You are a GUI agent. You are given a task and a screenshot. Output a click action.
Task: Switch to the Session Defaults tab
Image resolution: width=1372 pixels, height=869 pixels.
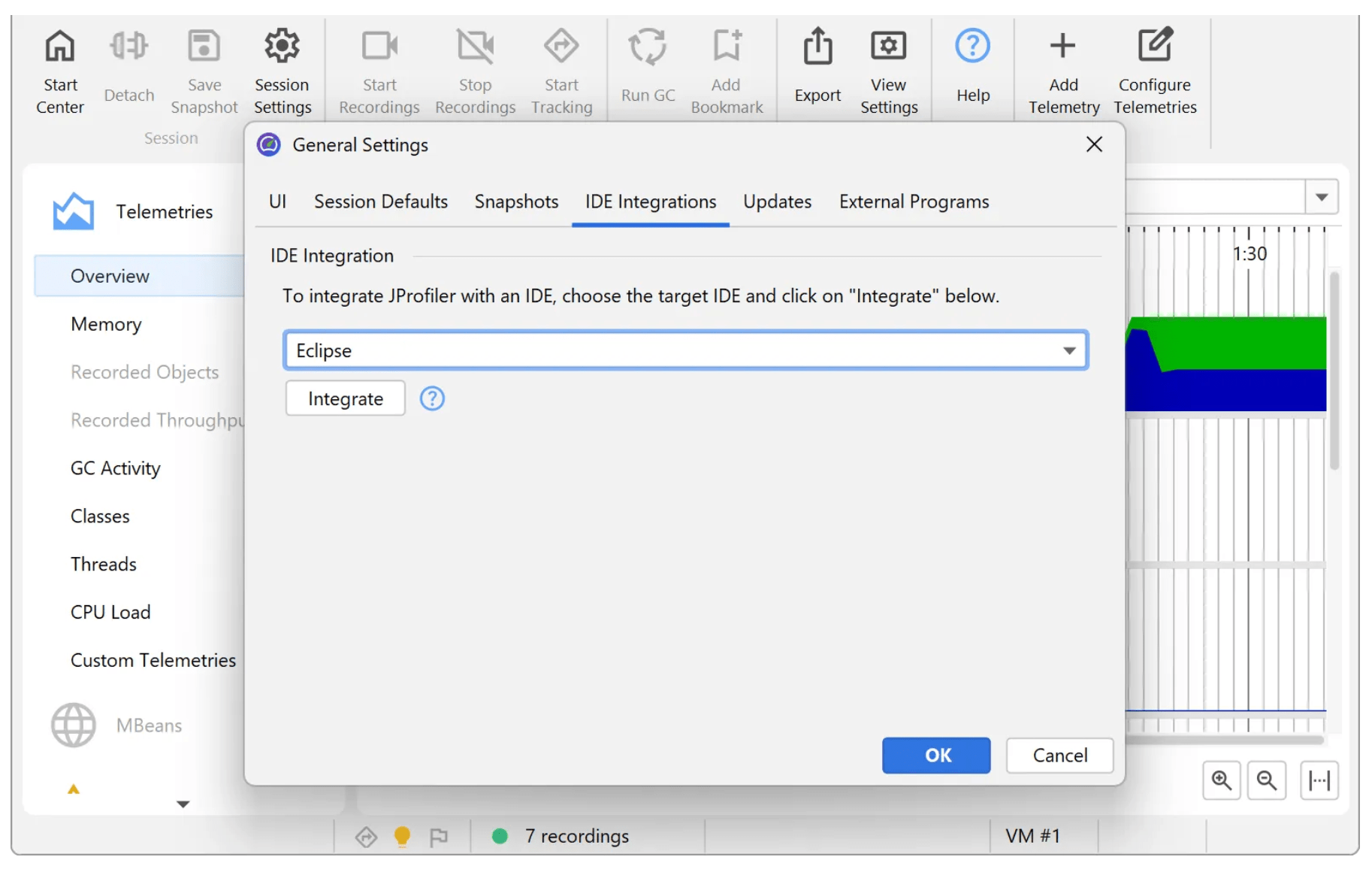[x=381, y=201]
